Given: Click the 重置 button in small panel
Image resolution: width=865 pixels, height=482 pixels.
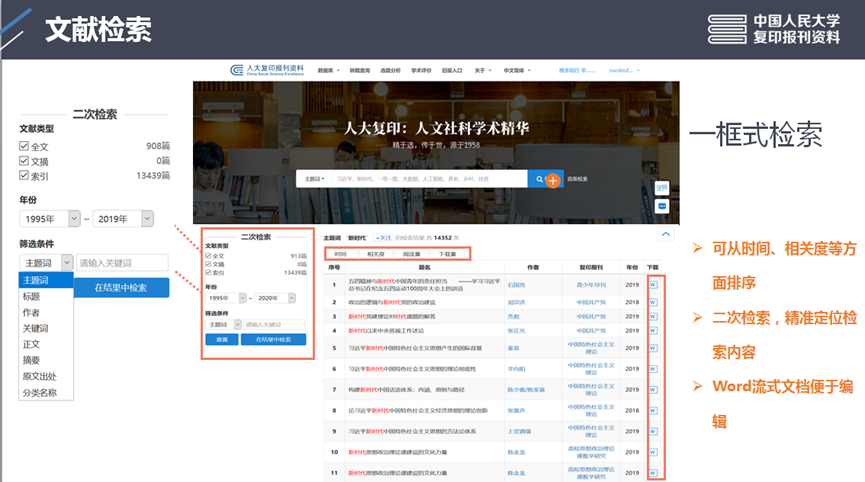Looking at the screenshot, I should pos(222,340).
